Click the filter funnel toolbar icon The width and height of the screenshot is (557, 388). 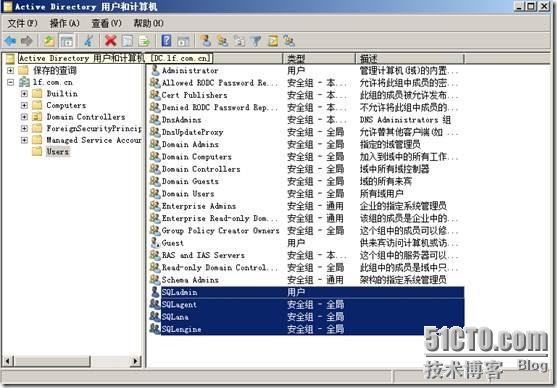click(256, 41)
